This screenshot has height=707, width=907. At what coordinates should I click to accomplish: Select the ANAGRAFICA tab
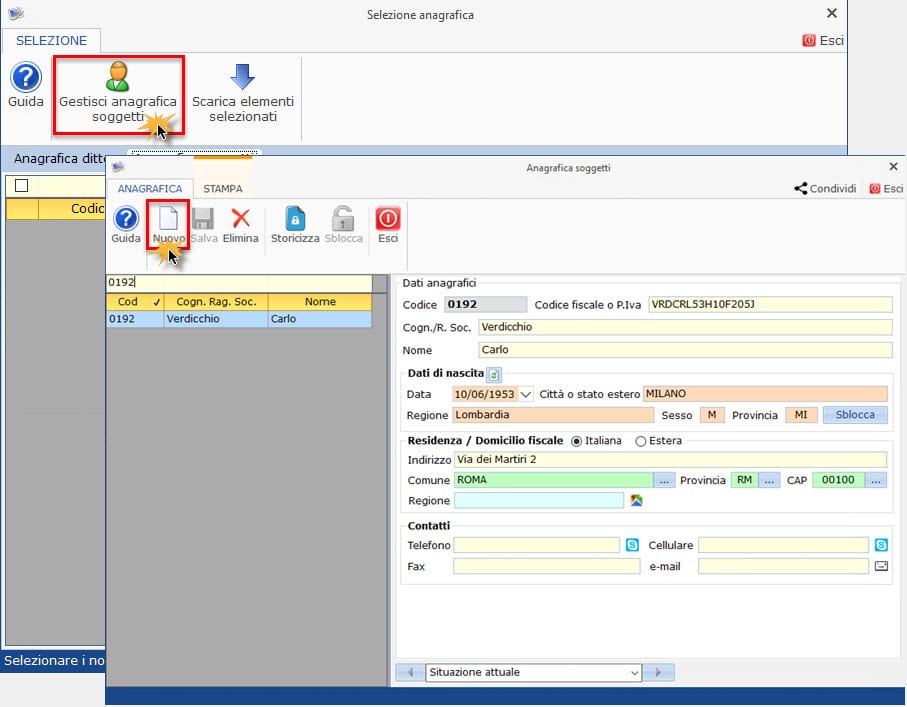point(150,189)
